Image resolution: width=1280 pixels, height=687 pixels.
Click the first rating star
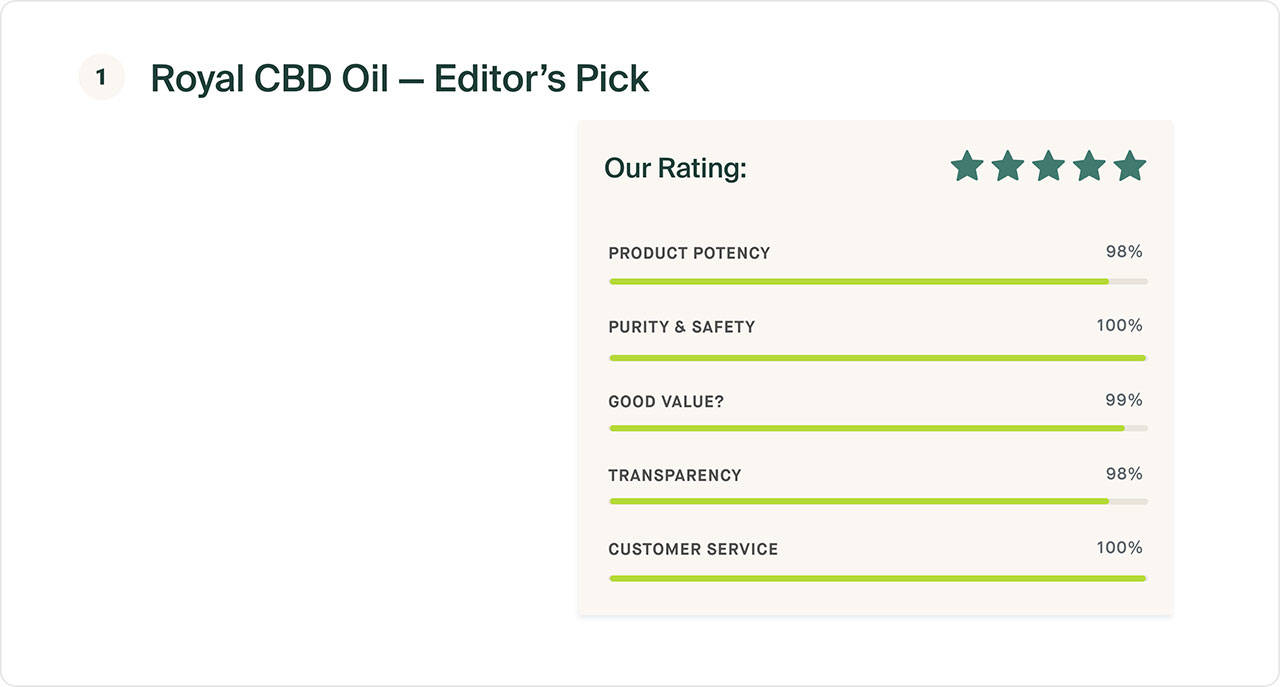[967, 166]
